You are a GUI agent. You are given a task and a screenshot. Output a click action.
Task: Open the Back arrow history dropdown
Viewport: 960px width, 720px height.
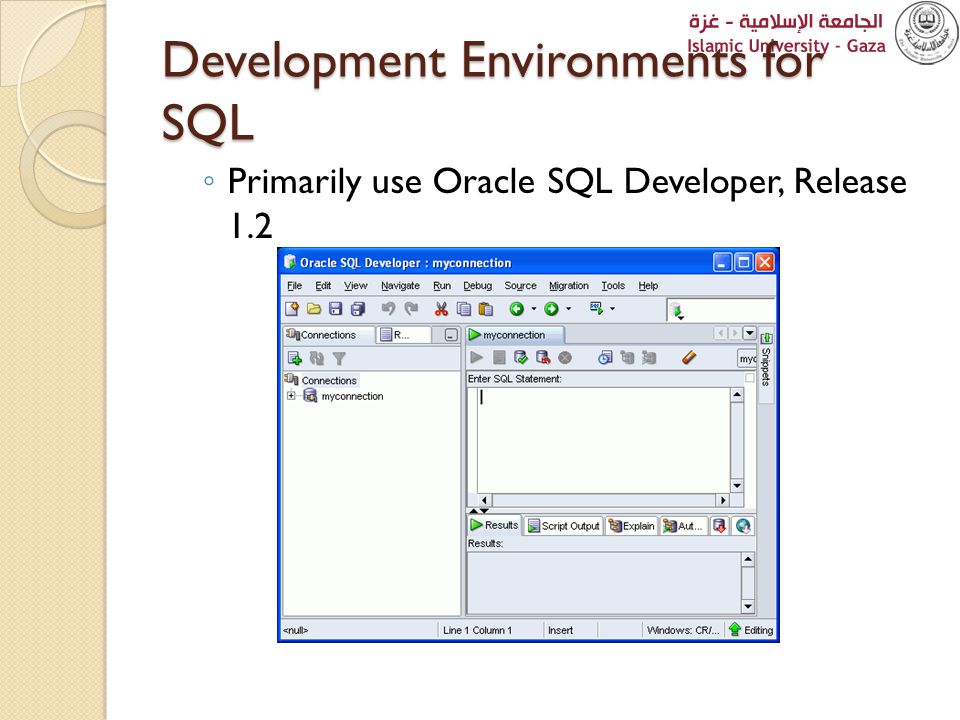coord(534,309)
